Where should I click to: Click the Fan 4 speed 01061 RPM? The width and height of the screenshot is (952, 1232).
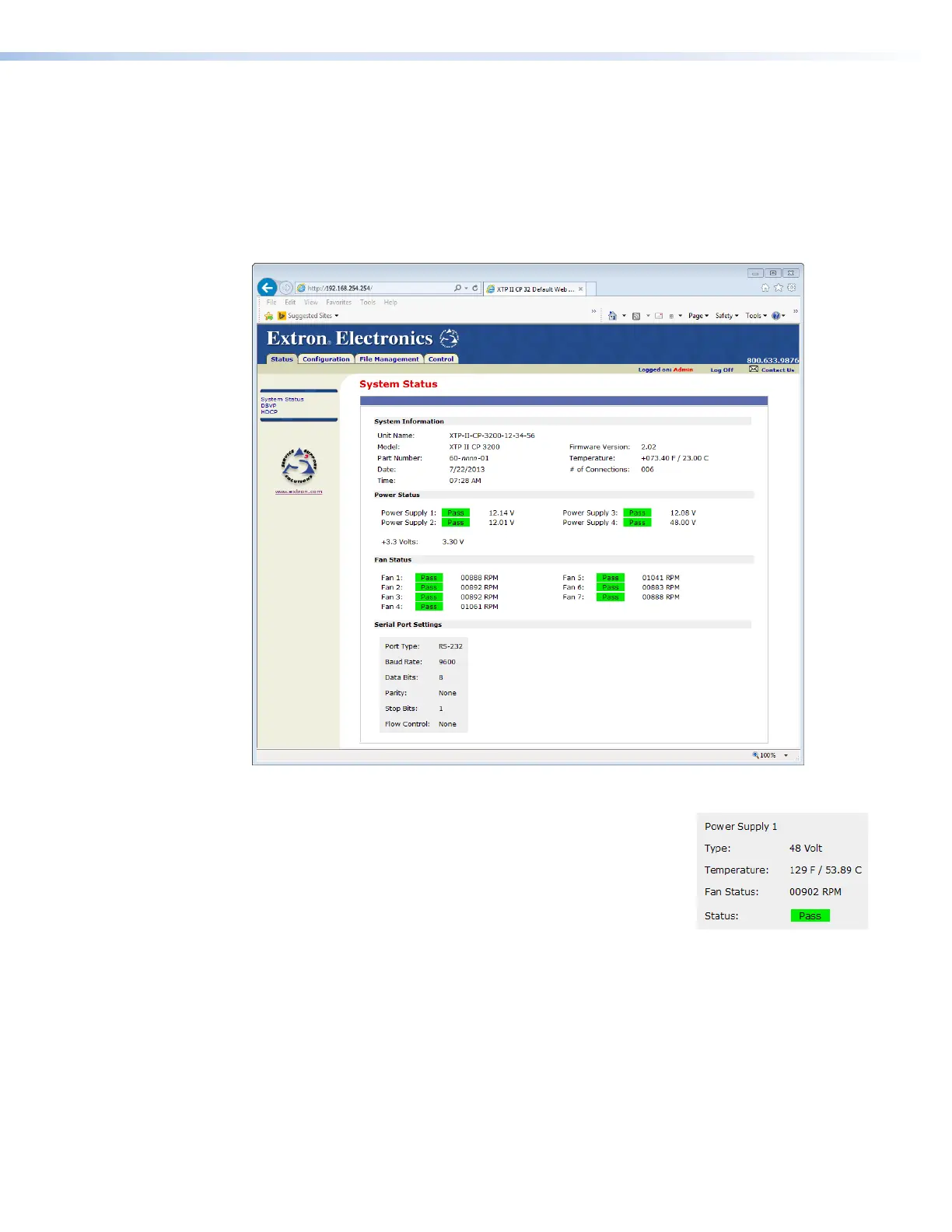479,607
